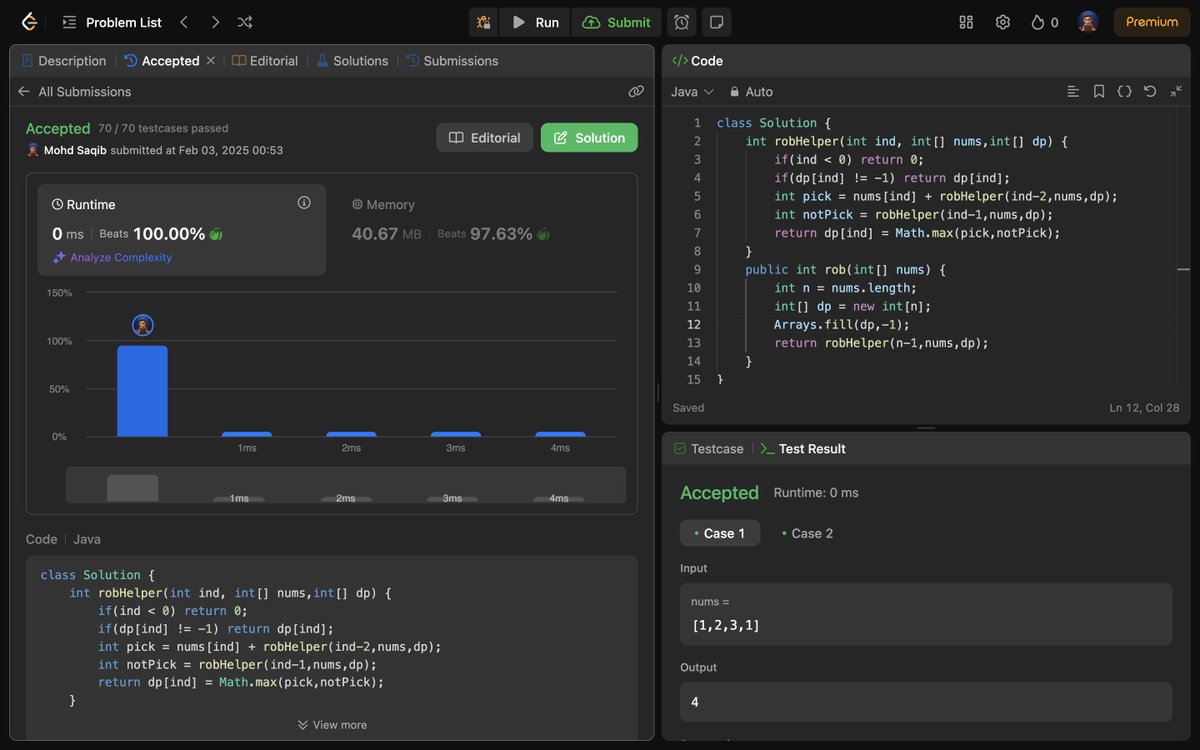Select Case 1 in the Testcase panel
The height and width of the screenshot is (750, 1200).
[x=720, y=533]
